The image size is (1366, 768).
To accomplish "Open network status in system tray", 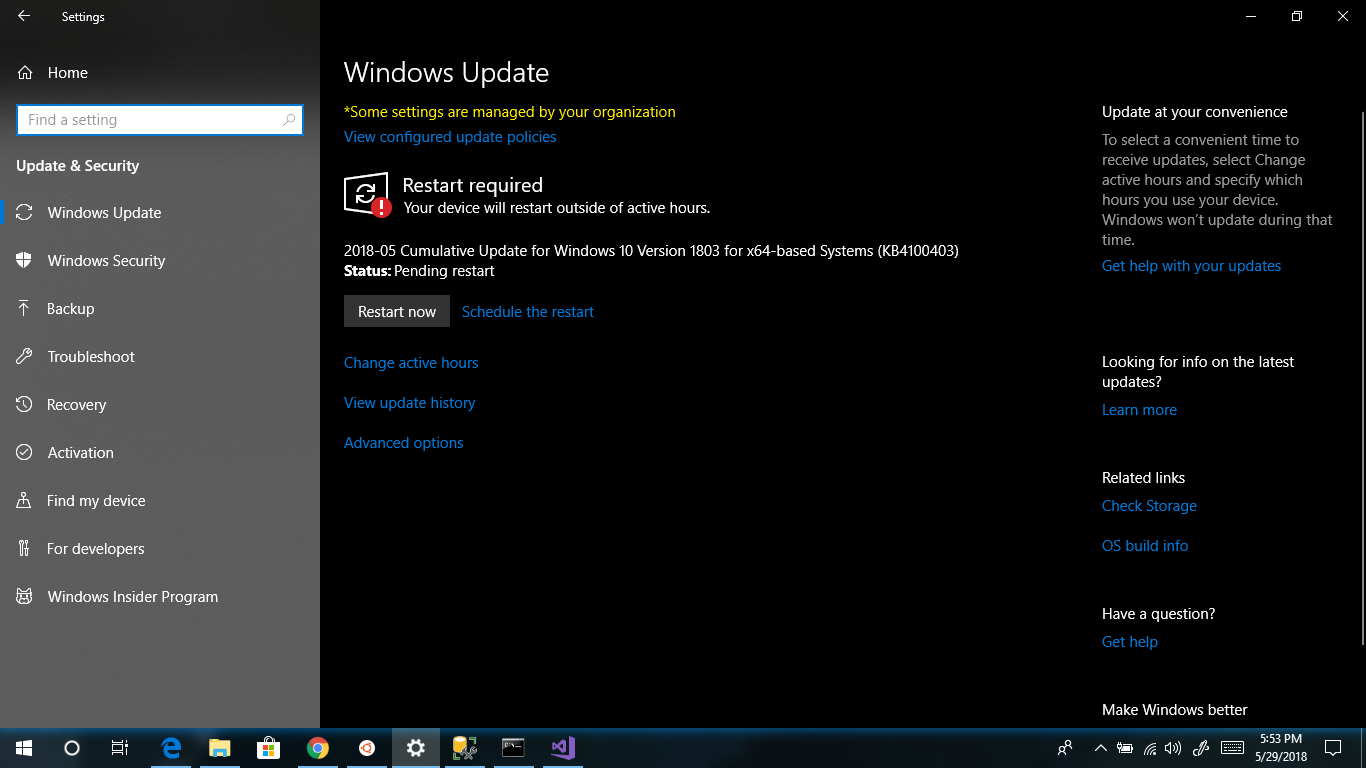I will click(x=1150, y=748).
